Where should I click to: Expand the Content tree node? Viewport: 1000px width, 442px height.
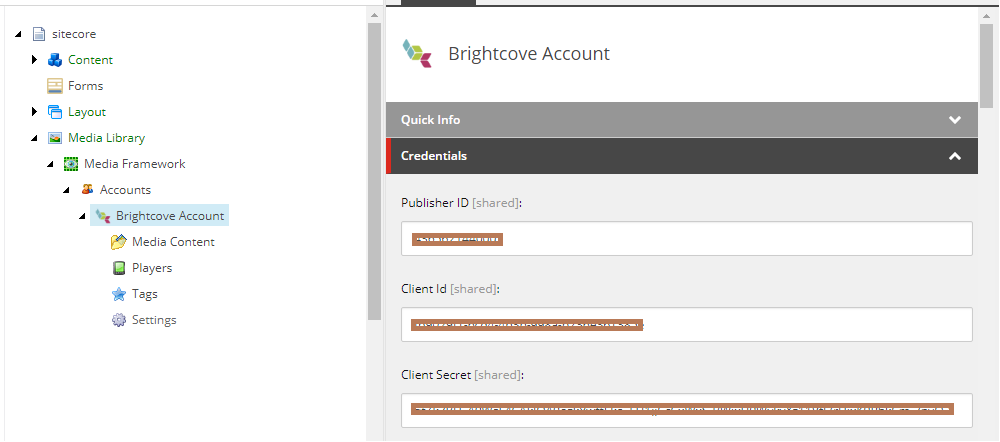click(x=34, y=60)
